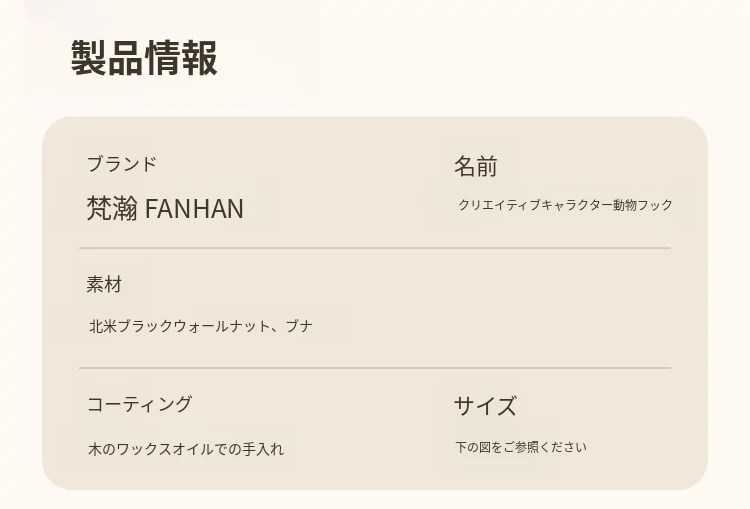750x509 pixels.
Task: Select the ブランド field label
Action: [x=122, y=164]
